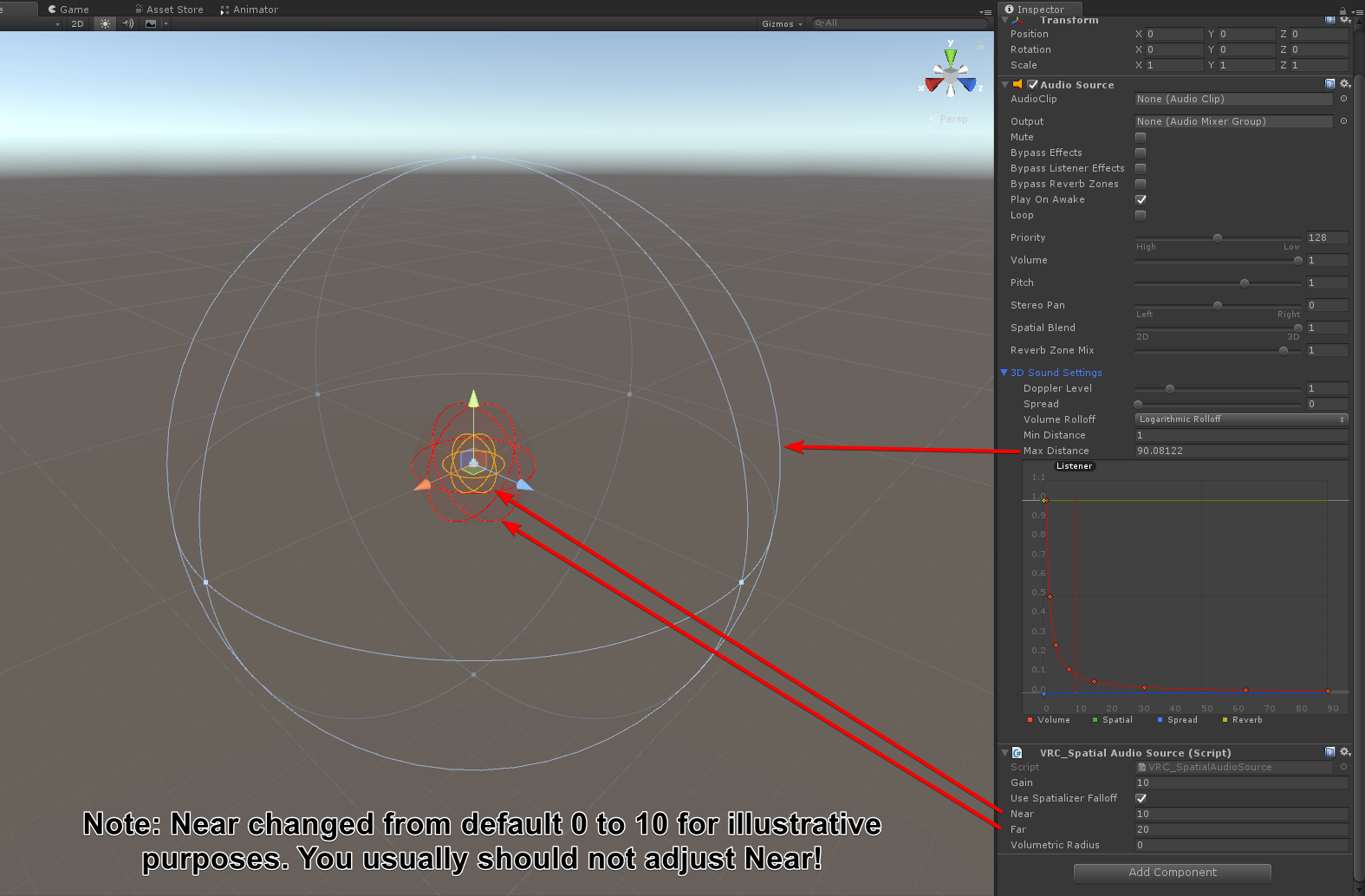Open the Gizmos dropdown menu
Screen dimensions: 1365x896
[x=782, y=23]
